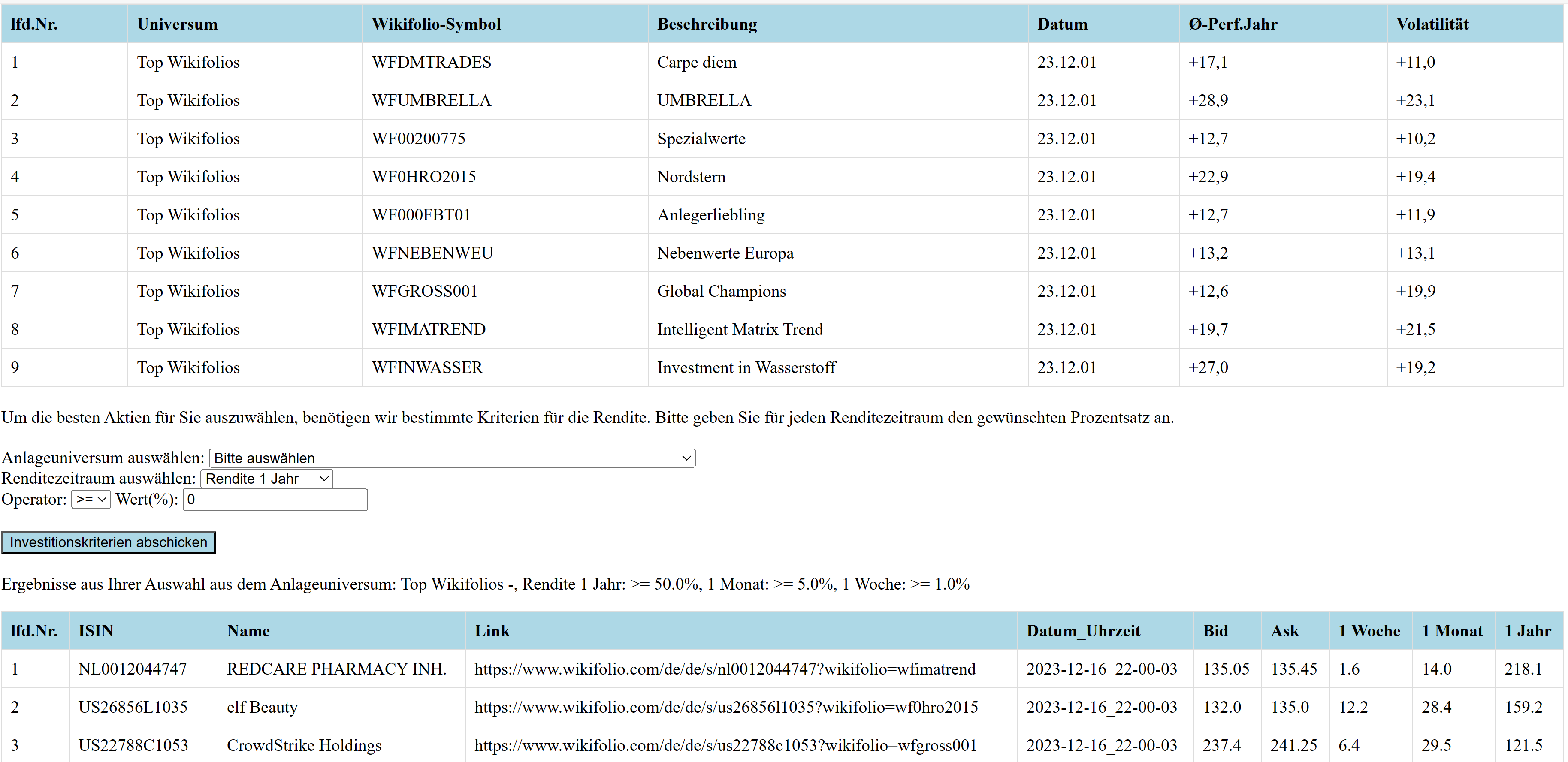Screen dimensions: 1568x762
Task: Click the ISIN NL0012044747 cell
Action: (x=133, y=669)
